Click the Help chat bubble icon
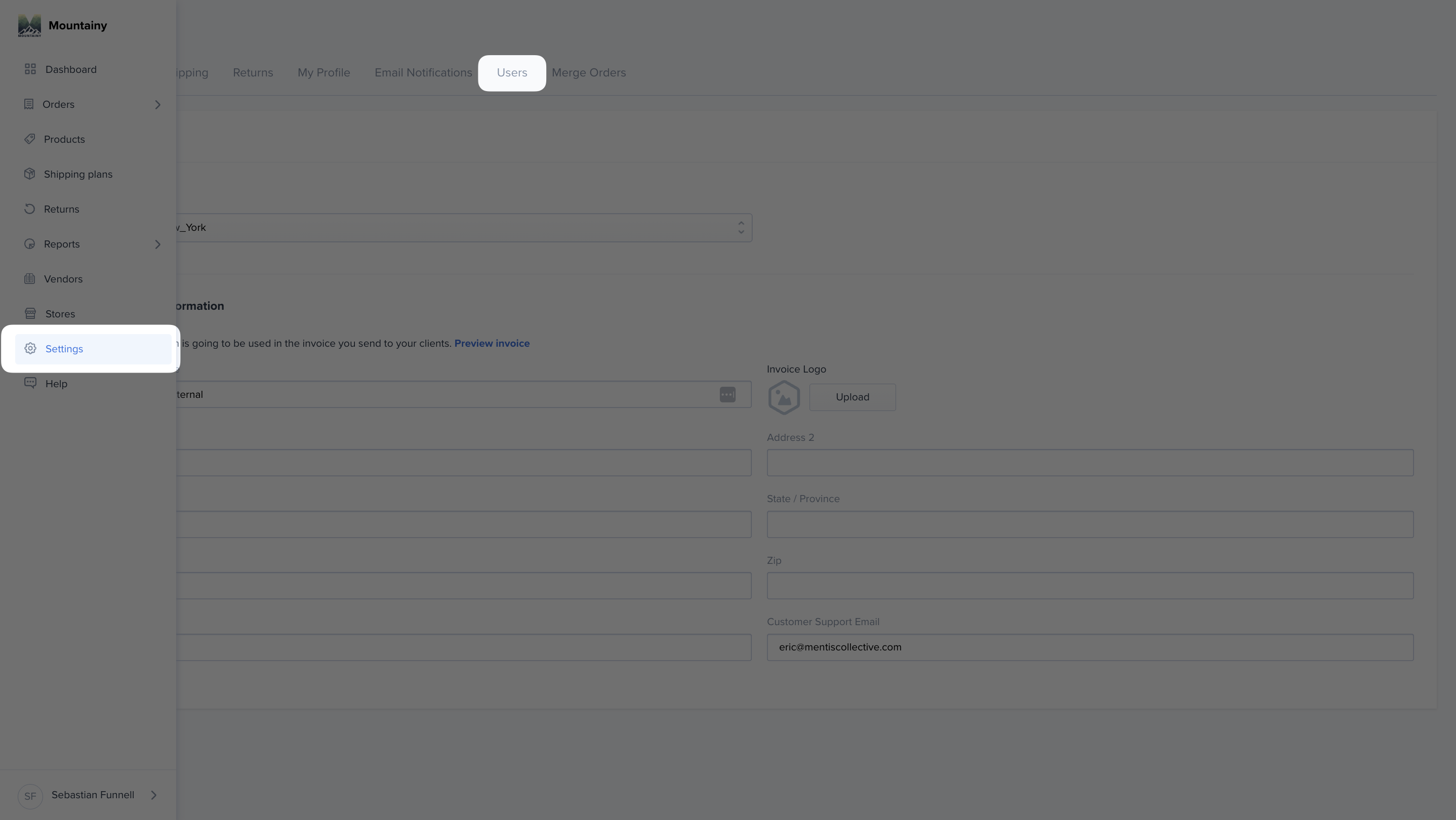Image resolution: width=1456 pixels, height=820 pixels. click(x=30, y=383)
